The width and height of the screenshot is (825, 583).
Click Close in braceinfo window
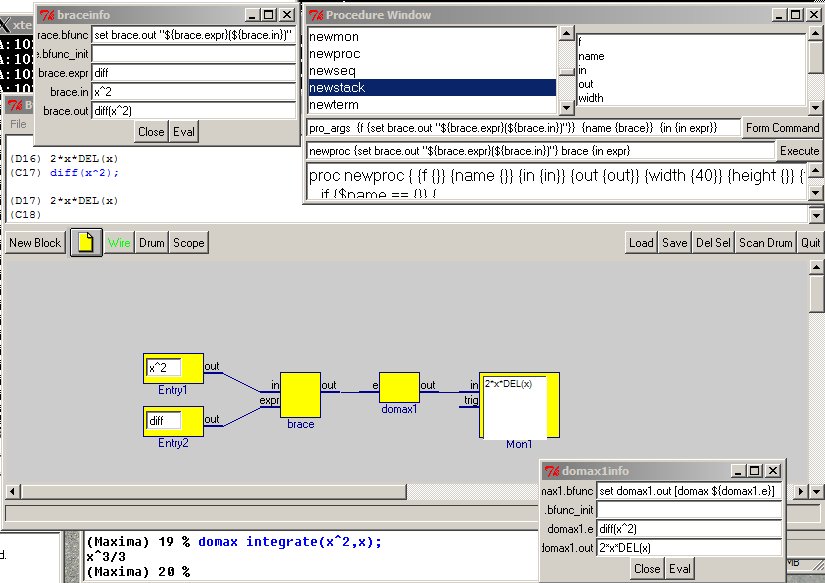pyautogui.click(x=151, y=132)
